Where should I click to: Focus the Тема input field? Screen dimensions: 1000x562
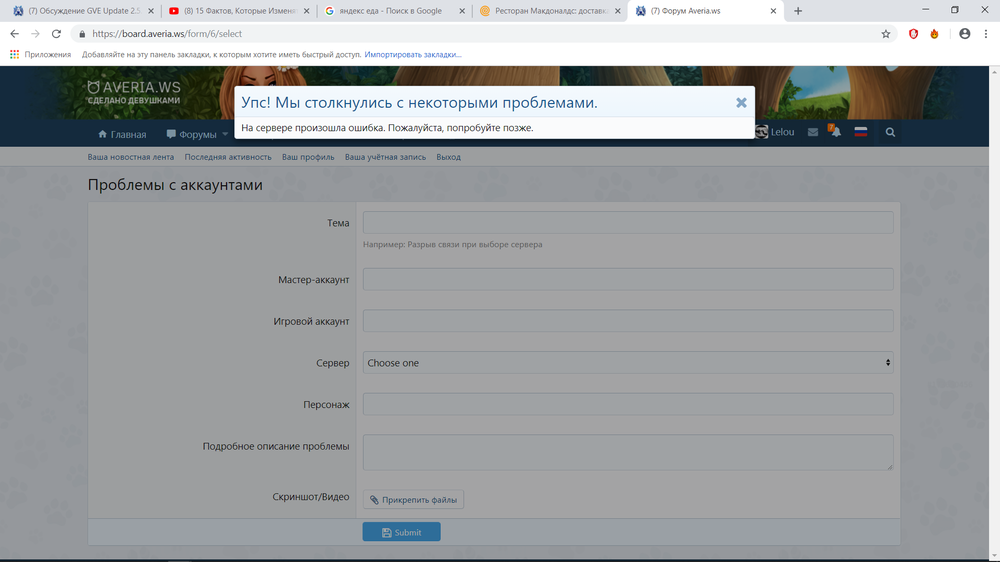[x=627, y=222]
